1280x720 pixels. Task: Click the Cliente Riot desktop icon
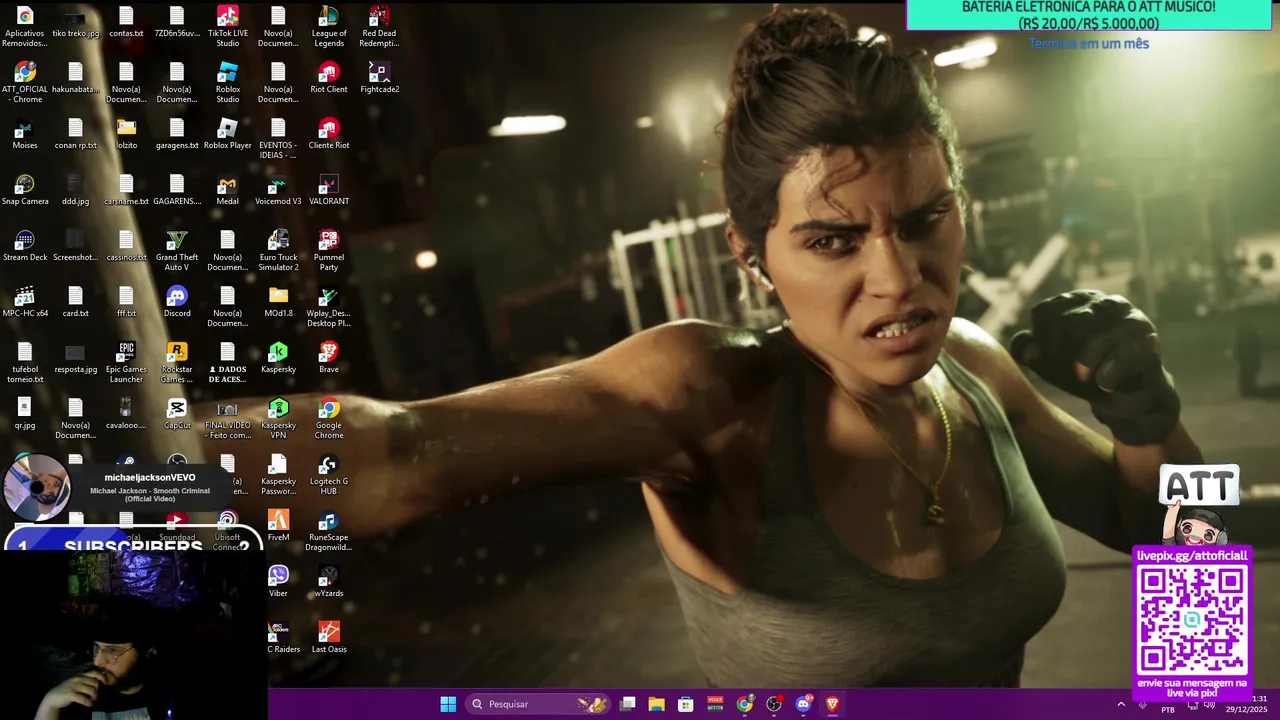328,134
